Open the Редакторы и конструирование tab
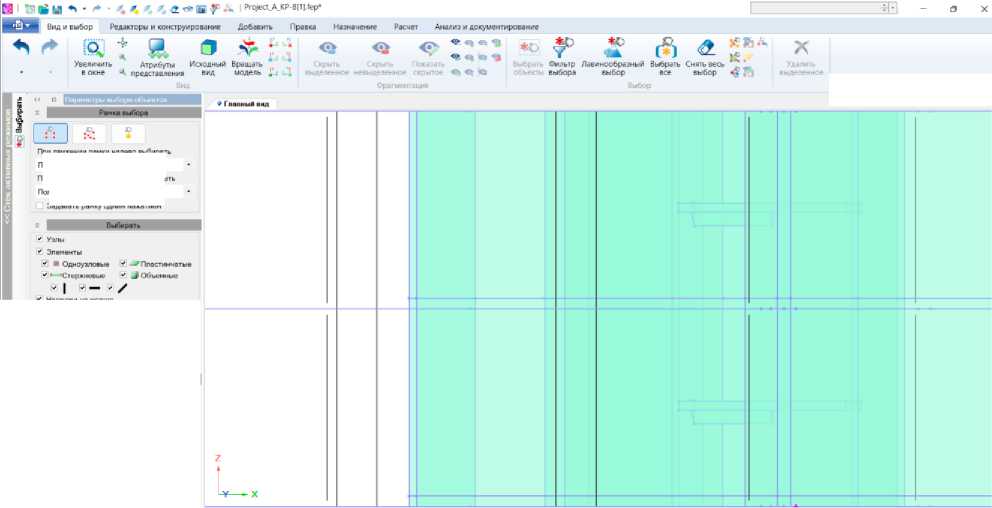Image resolution: width=992 pixels, height=508 pixels. click(165, 27)
